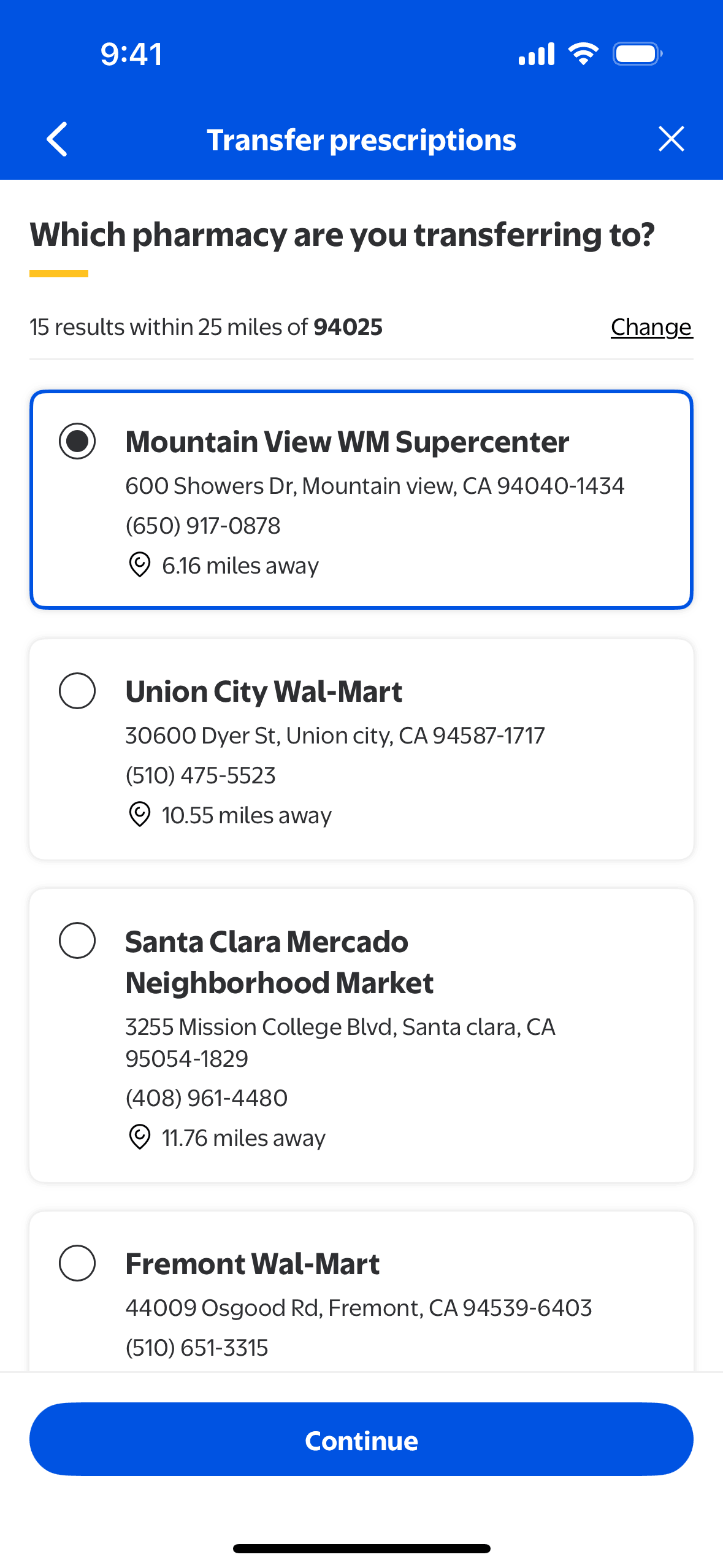The image size is (723, 1568).
Task: Tap phone number (510) 475-5523
Action: pyautogui.click(x=201, y=775)
